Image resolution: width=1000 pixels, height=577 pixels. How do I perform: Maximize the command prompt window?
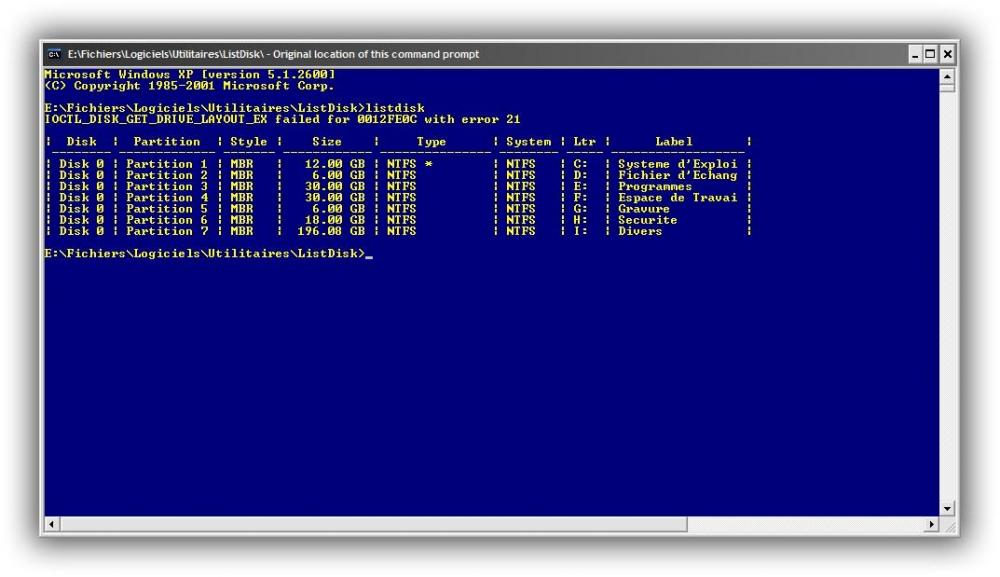930,53
